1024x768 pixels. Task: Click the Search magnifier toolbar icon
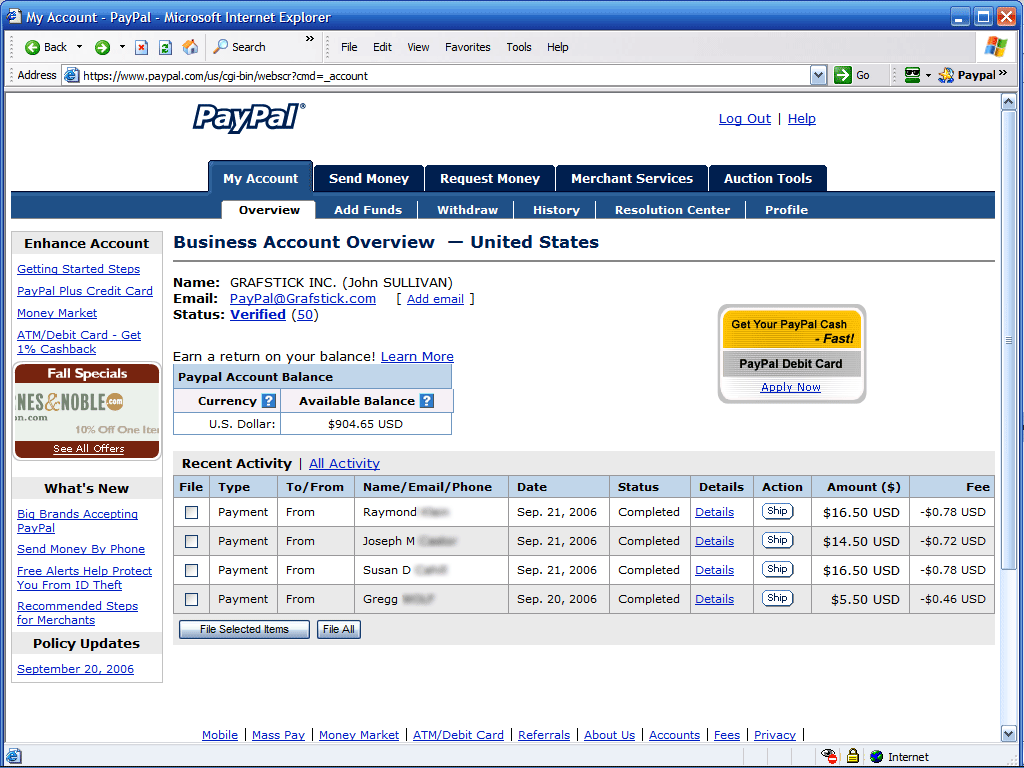tap(219, 47)
